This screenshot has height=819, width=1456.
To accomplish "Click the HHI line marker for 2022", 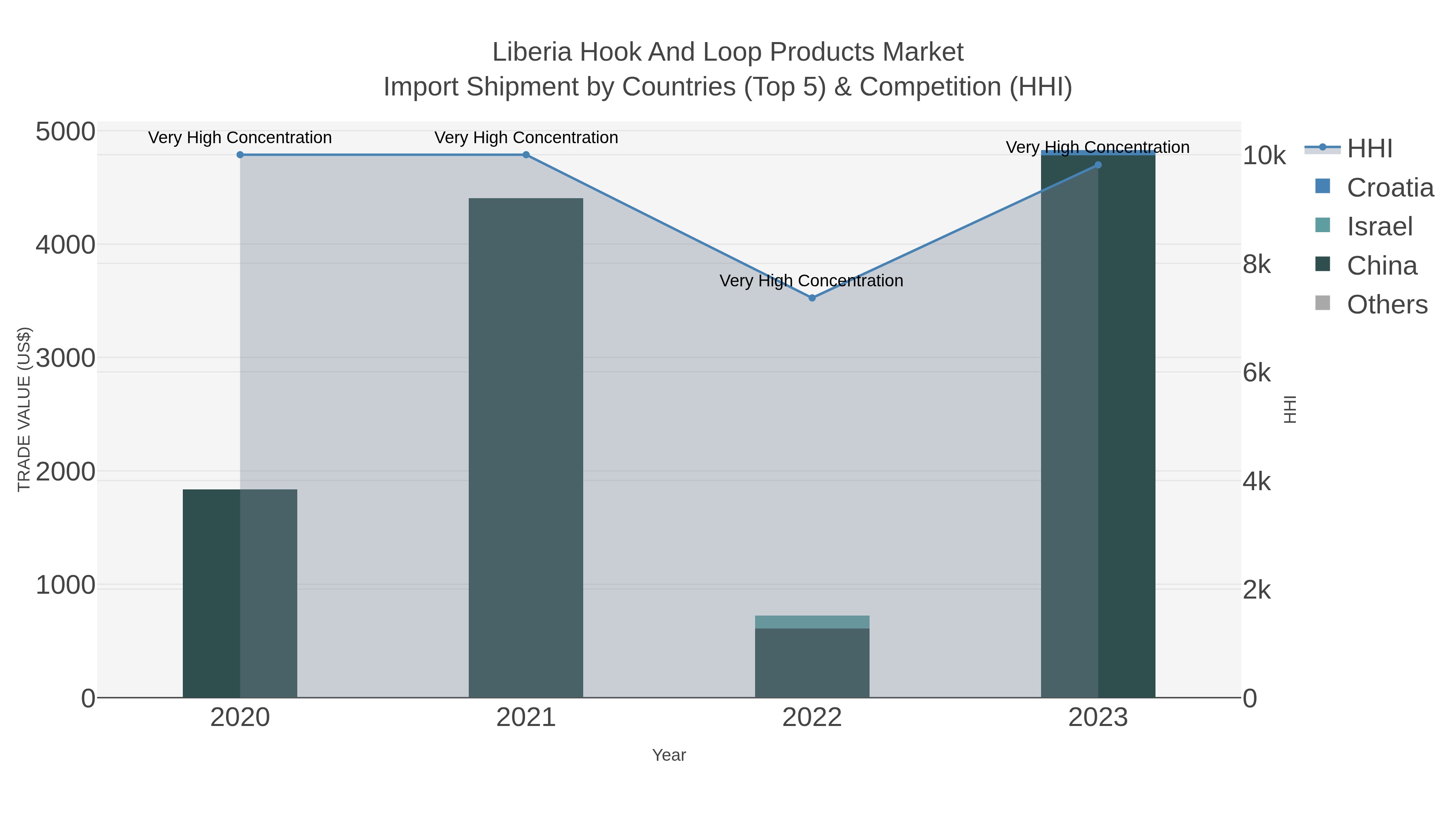I will [812, 298].
